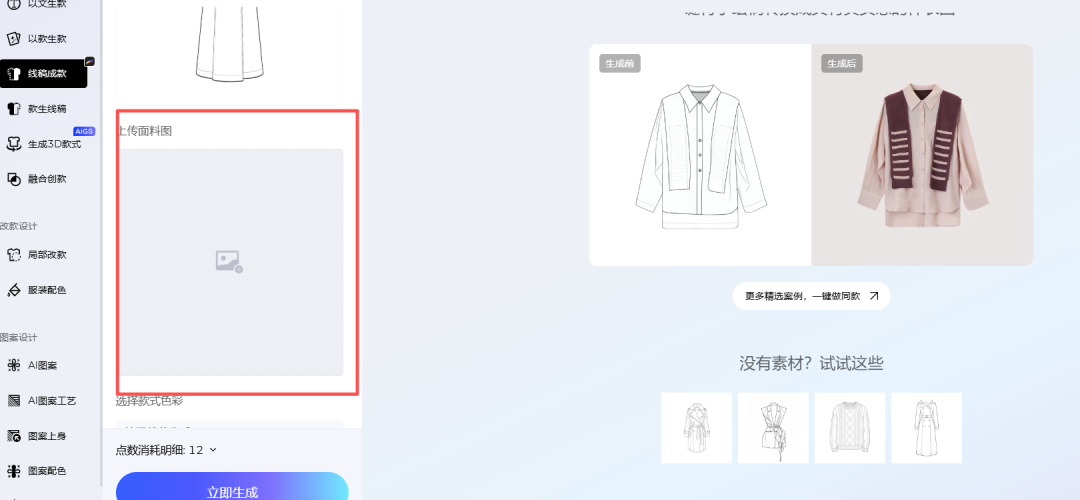The image size is (1080, 500).
Task: Click the add-image icon in fabric upload area
Action: 229,262
